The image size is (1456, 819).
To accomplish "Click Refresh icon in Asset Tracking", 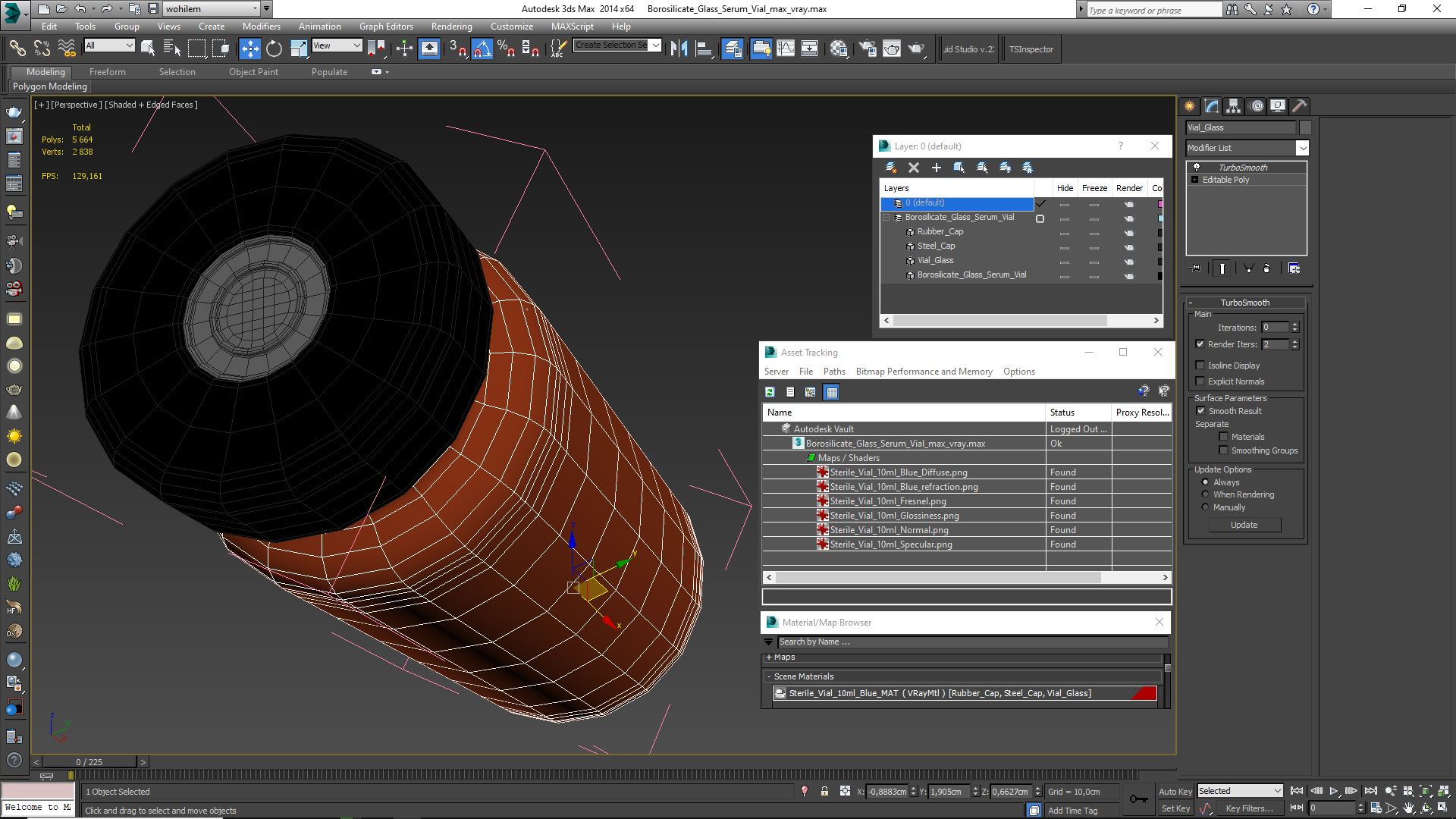I will [770, 392].
